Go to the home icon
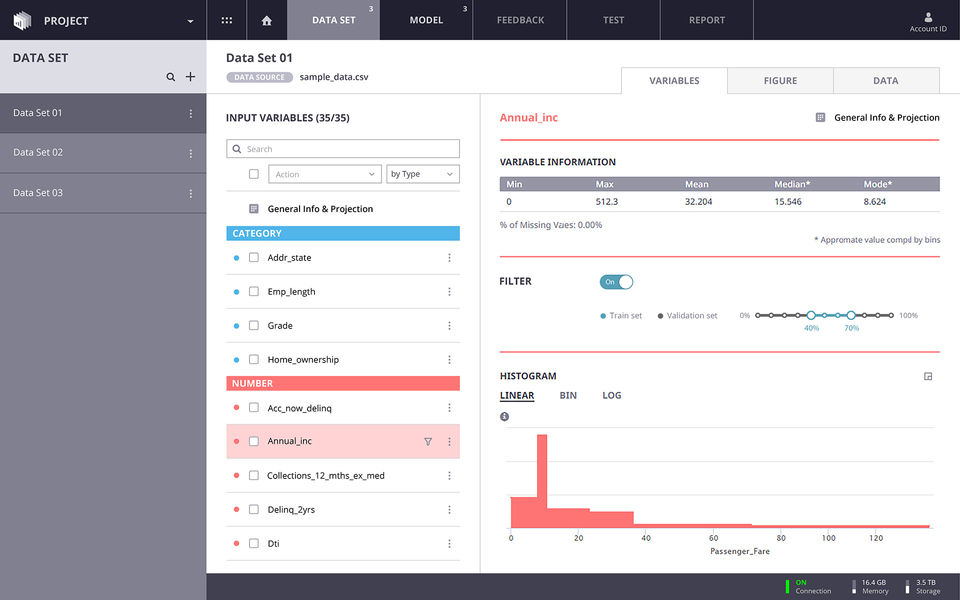This screenshot has height=600, width=960. click(266, 20)
